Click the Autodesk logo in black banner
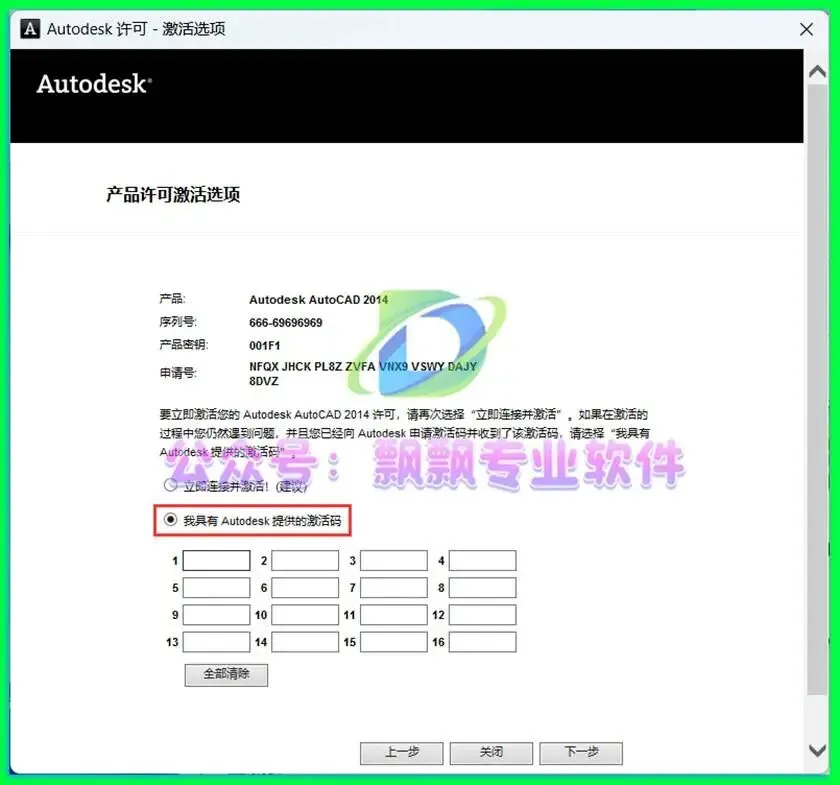 94,84
